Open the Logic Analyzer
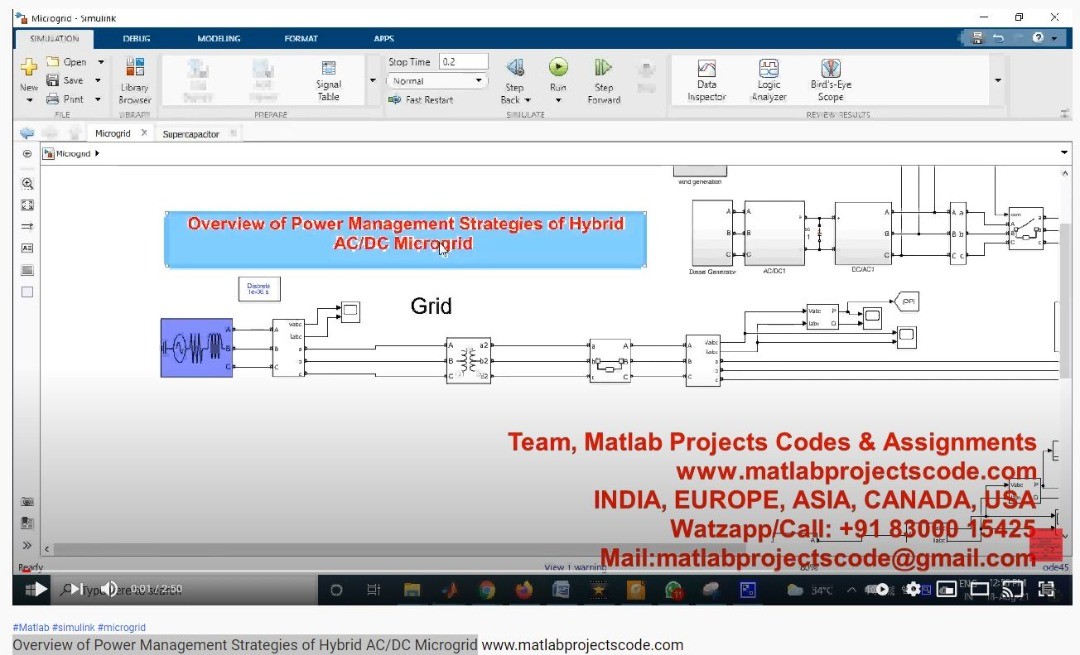The height and width of the screenshot is (655, 1080). [x=769, y=81]
